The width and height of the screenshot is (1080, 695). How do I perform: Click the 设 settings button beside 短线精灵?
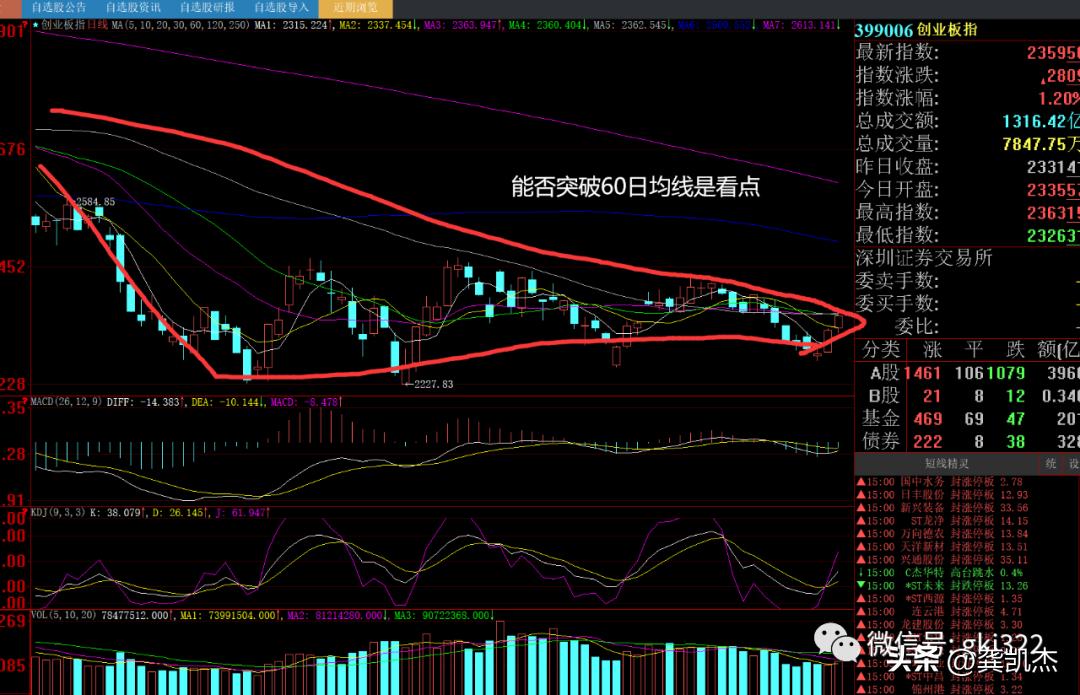[x=1072, y=464]
